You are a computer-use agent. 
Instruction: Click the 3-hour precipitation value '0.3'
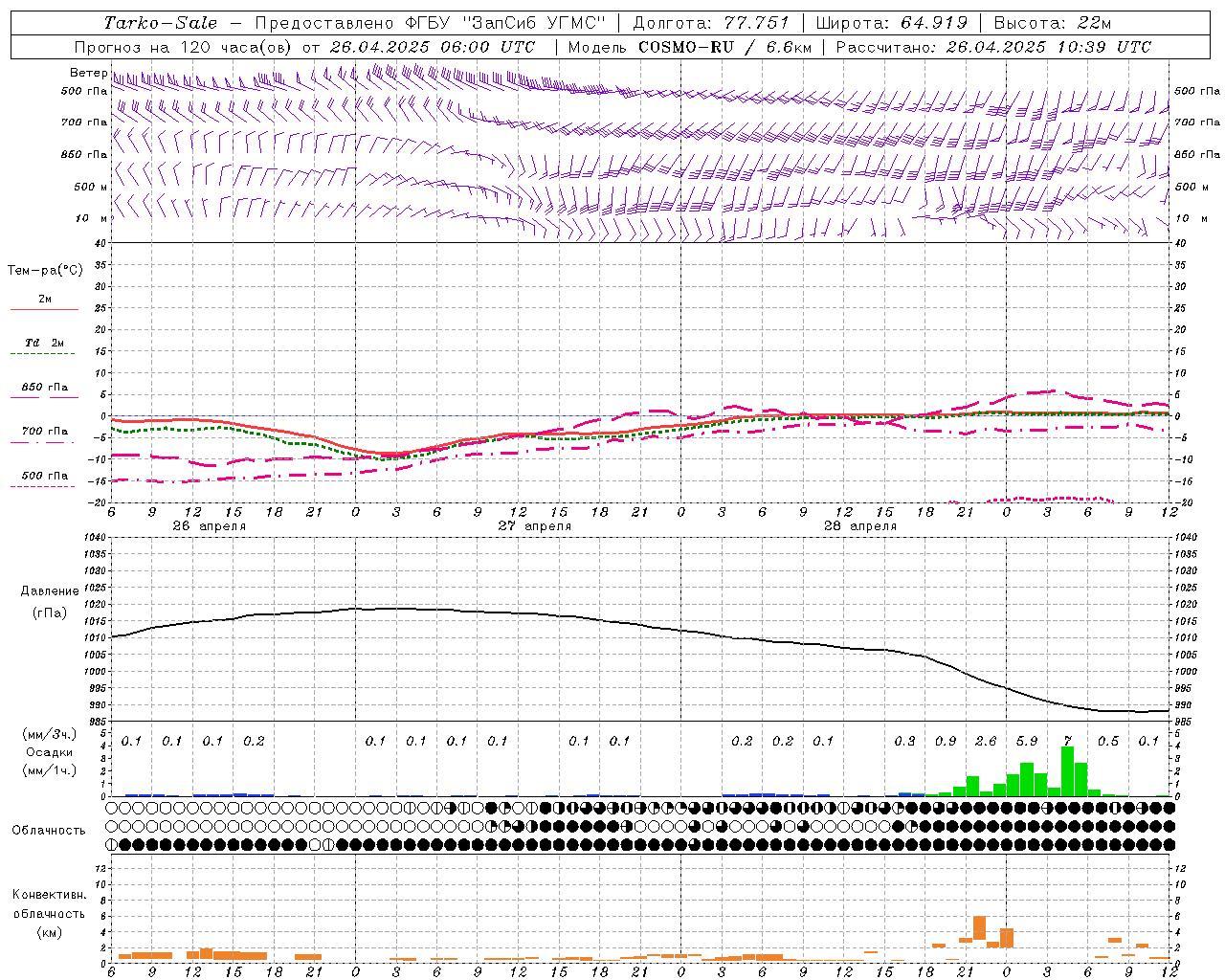tap(904, 742)
